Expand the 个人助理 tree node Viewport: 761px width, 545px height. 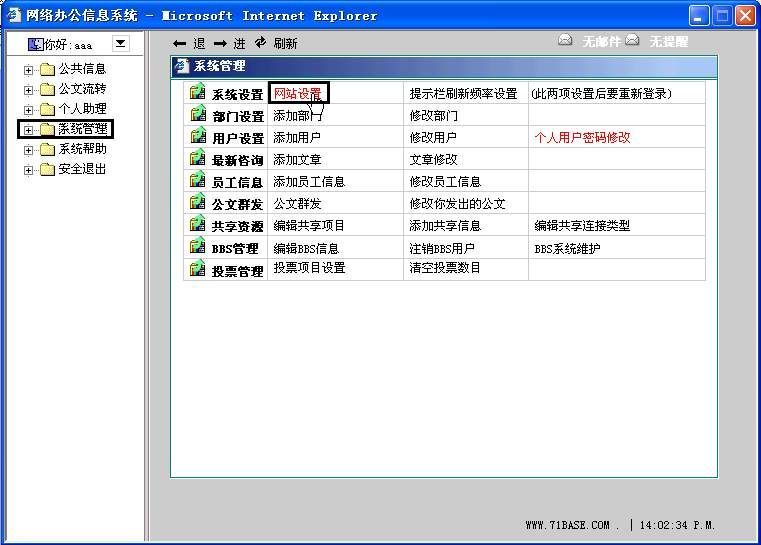click(x=29, y=110)
